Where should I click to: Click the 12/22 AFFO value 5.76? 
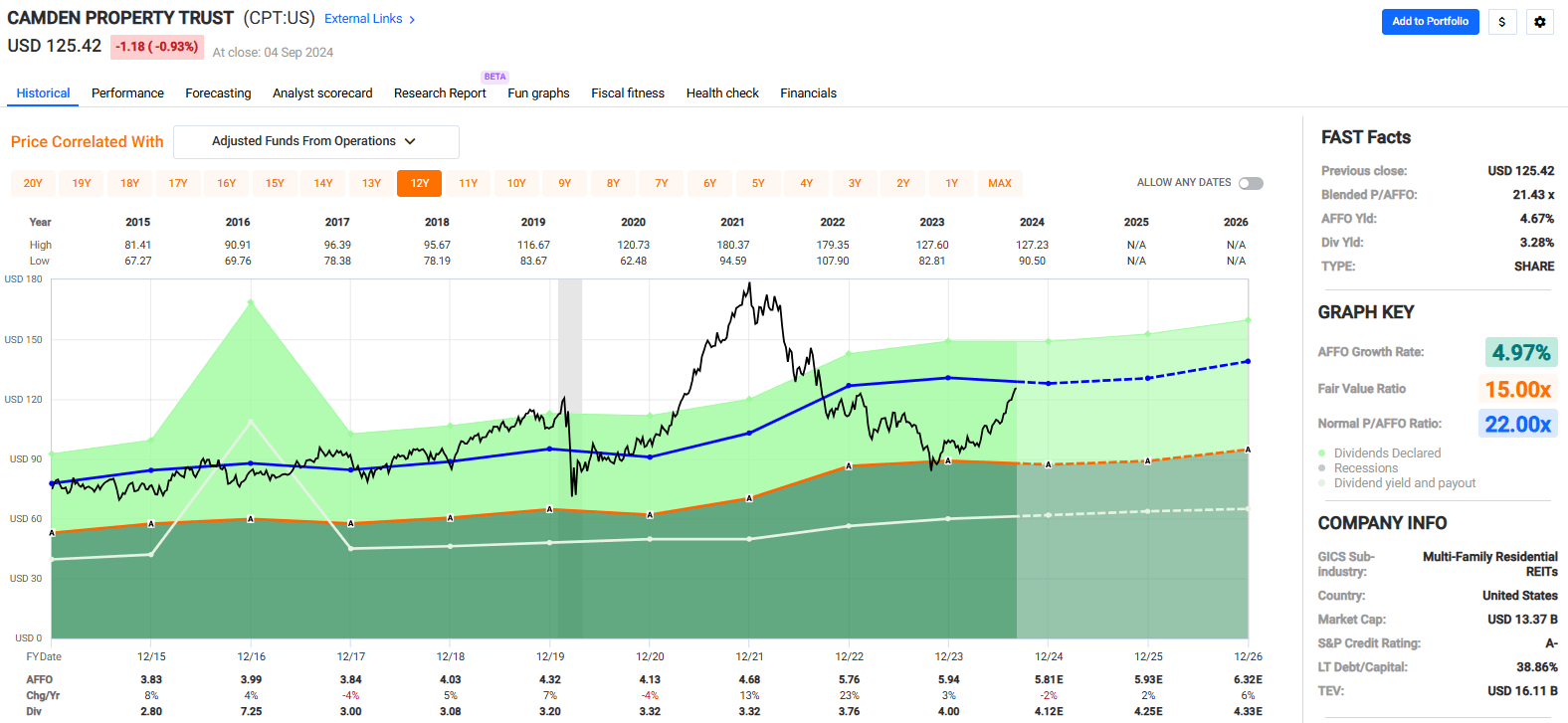click(x=849, y=680)
